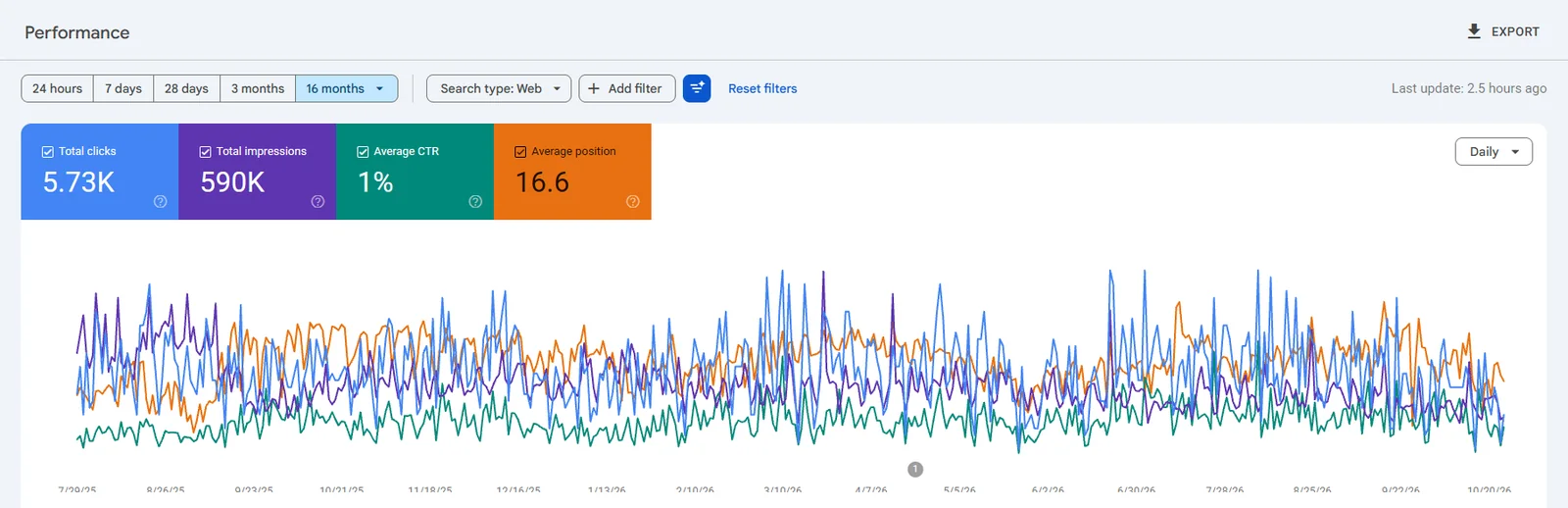Open the filter options blue icon button
1568x508 pixels.
point(697,88)
